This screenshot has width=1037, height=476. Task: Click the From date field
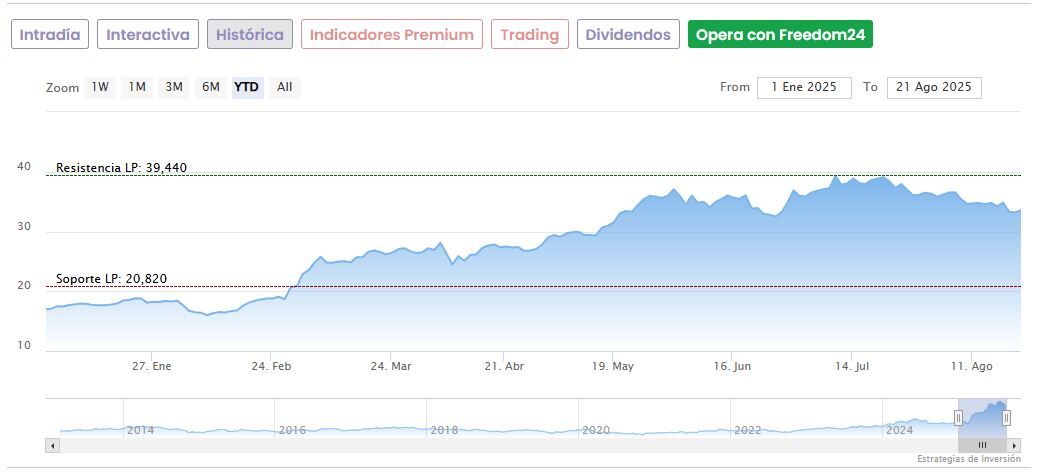coord(804,87)
